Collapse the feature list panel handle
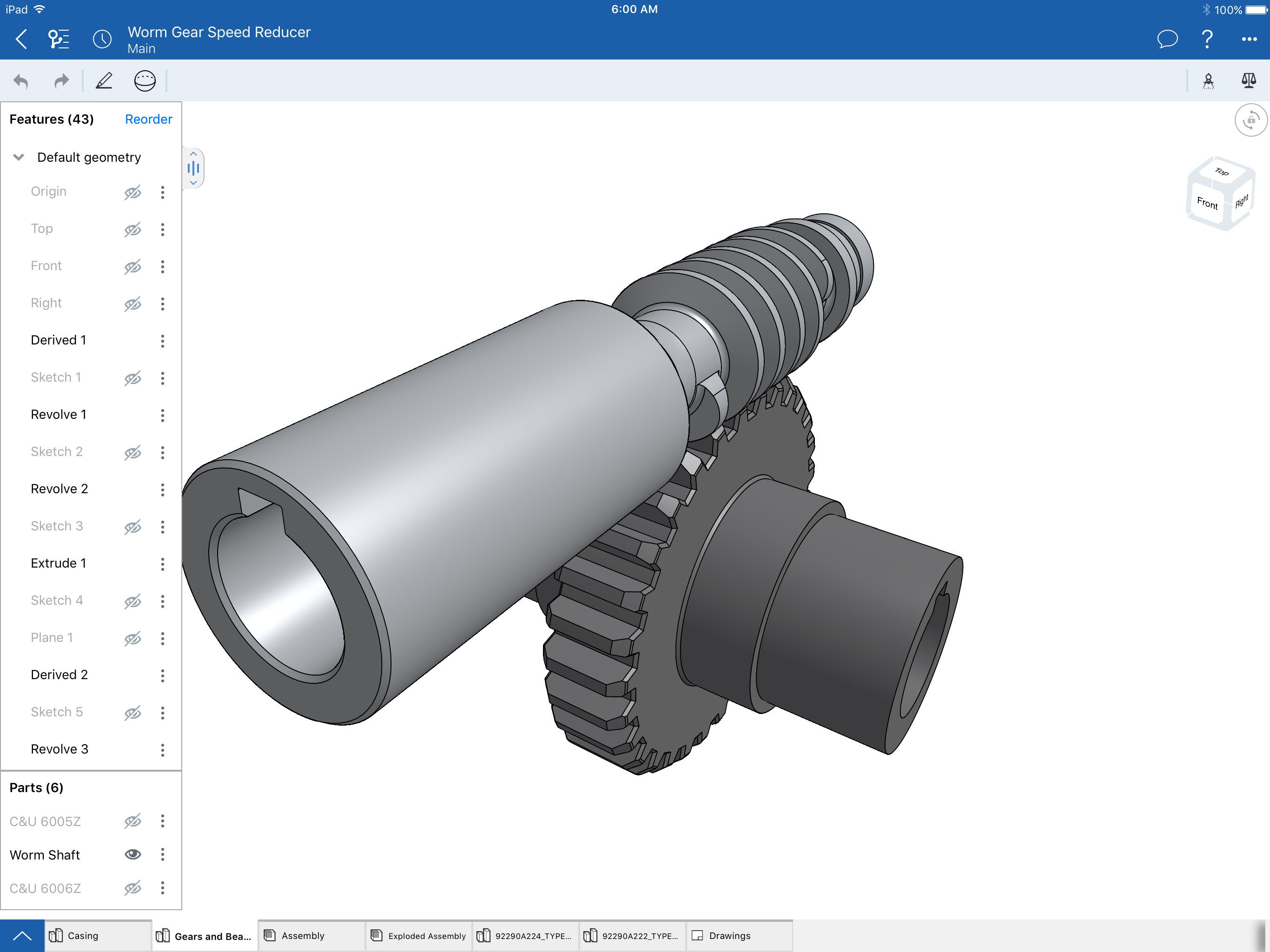The height and width of the screenshot is (952, 1270). [193, 168]
